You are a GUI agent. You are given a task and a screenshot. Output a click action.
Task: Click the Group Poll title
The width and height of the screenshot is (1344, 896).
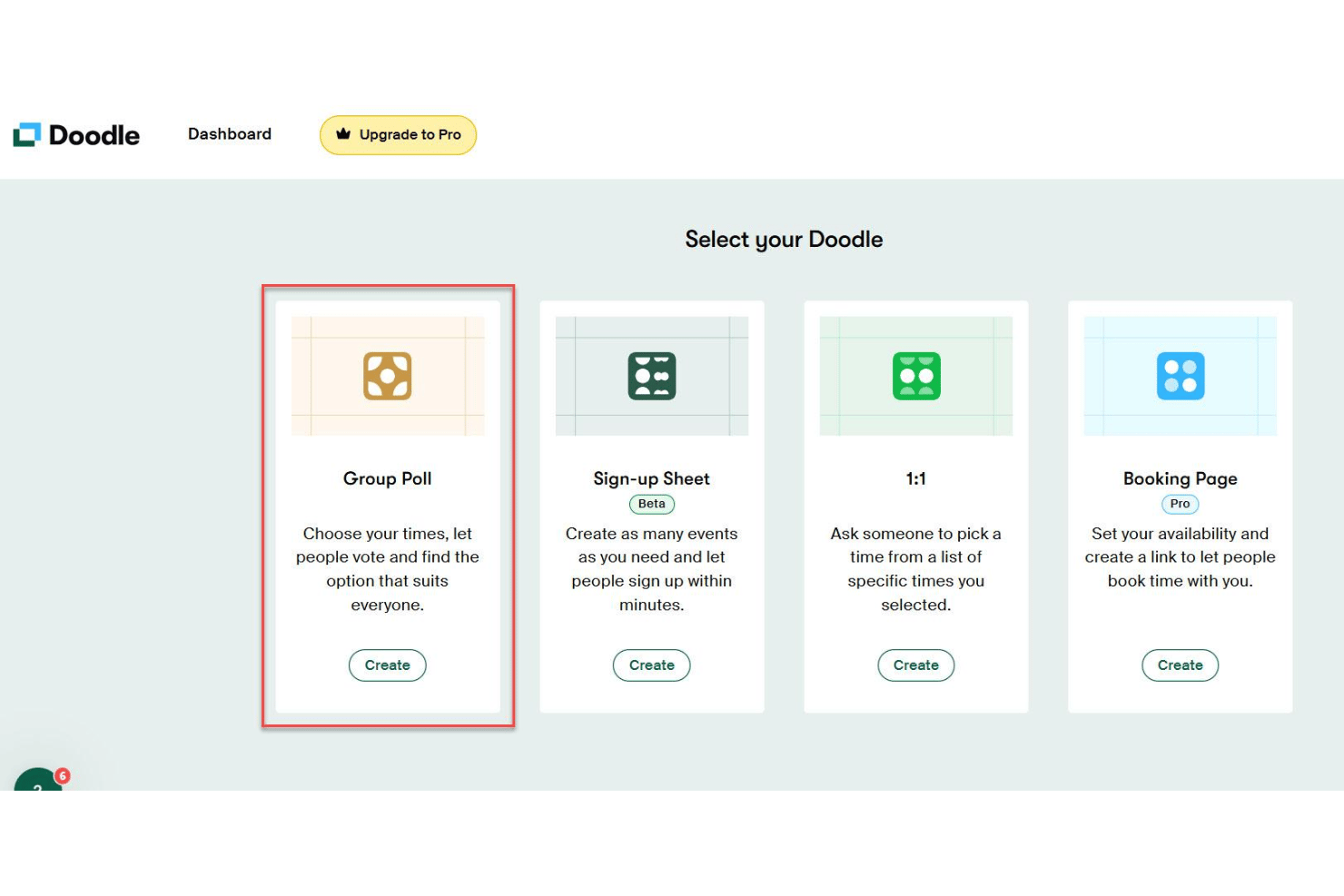pyautogui.click(x=388, y=478)
